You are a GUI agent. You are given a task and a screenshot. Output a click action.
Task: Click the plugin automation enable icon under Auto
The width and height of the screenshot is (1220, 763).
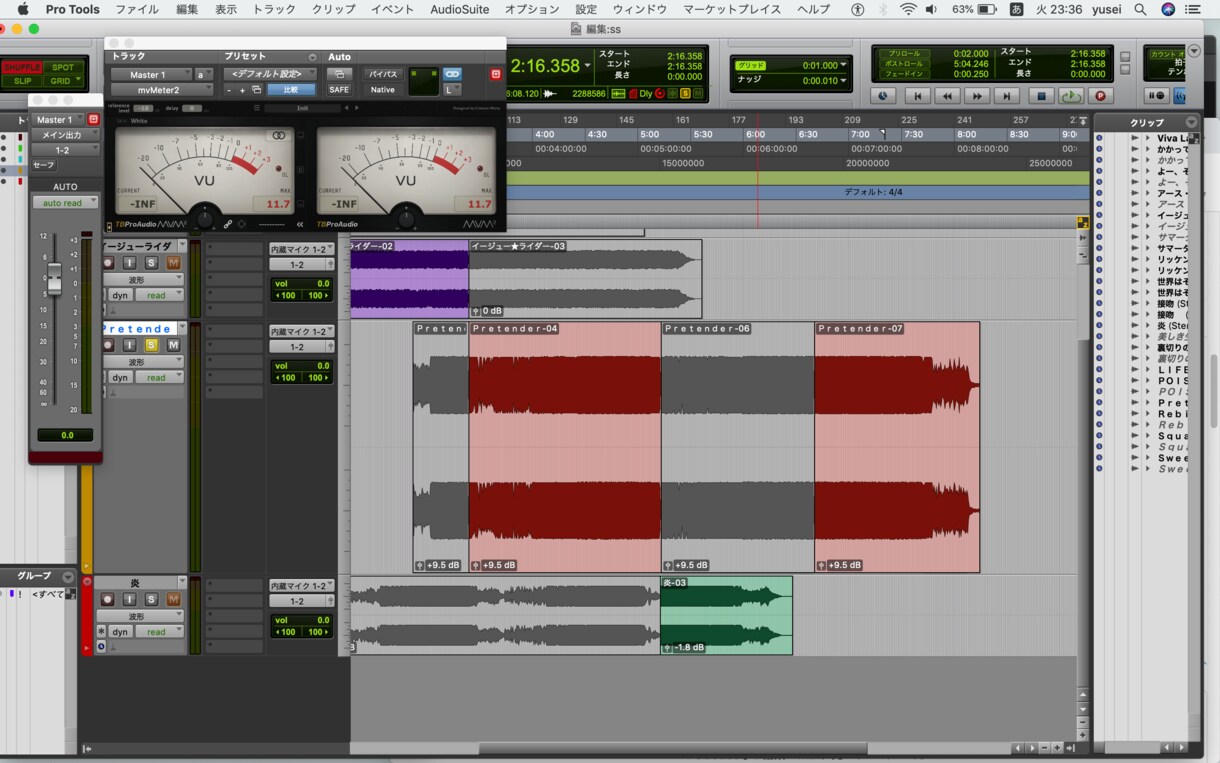(339, 74)
